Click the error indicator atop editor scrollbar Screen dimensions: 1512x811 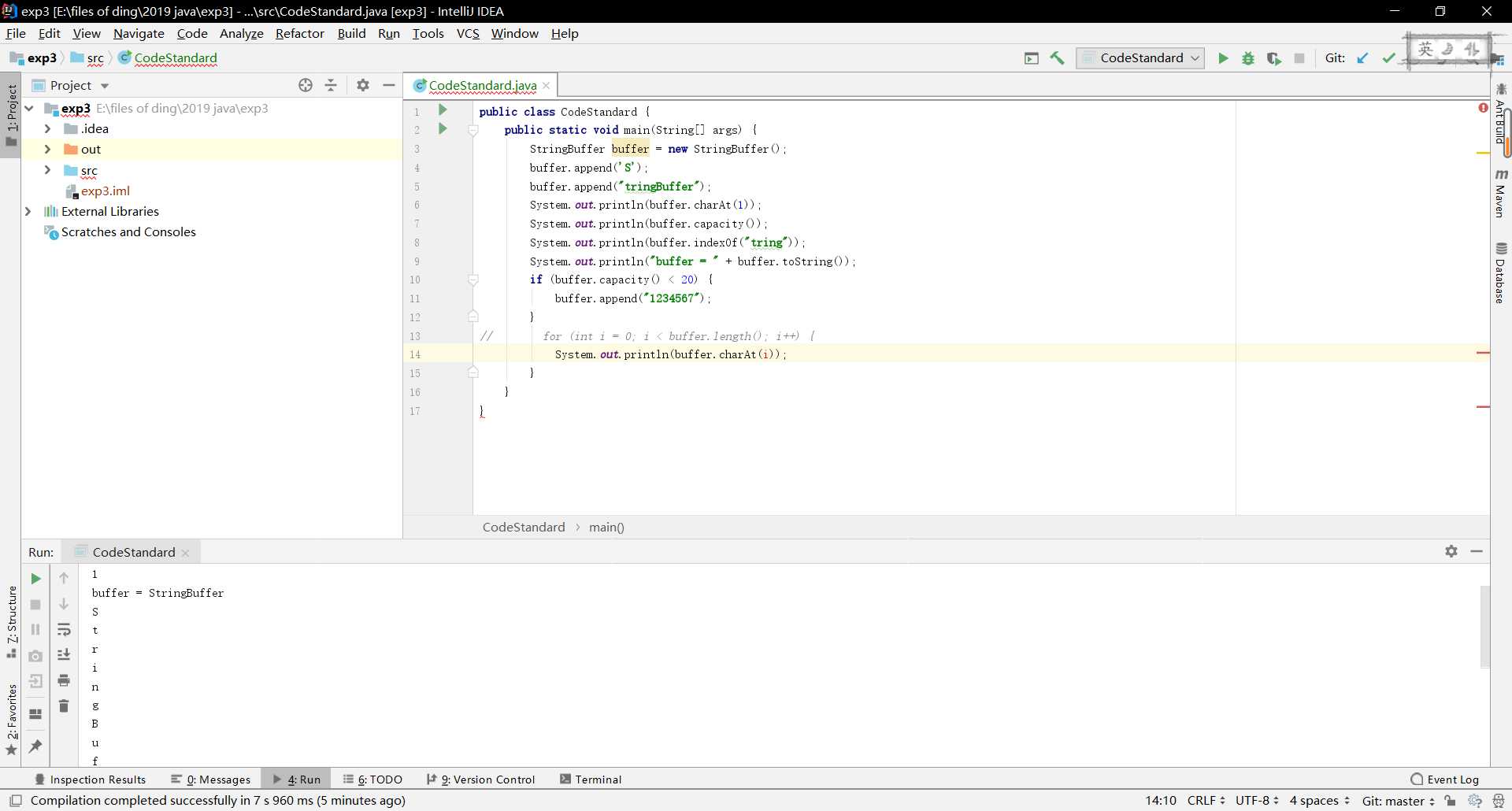[1483, 108]
